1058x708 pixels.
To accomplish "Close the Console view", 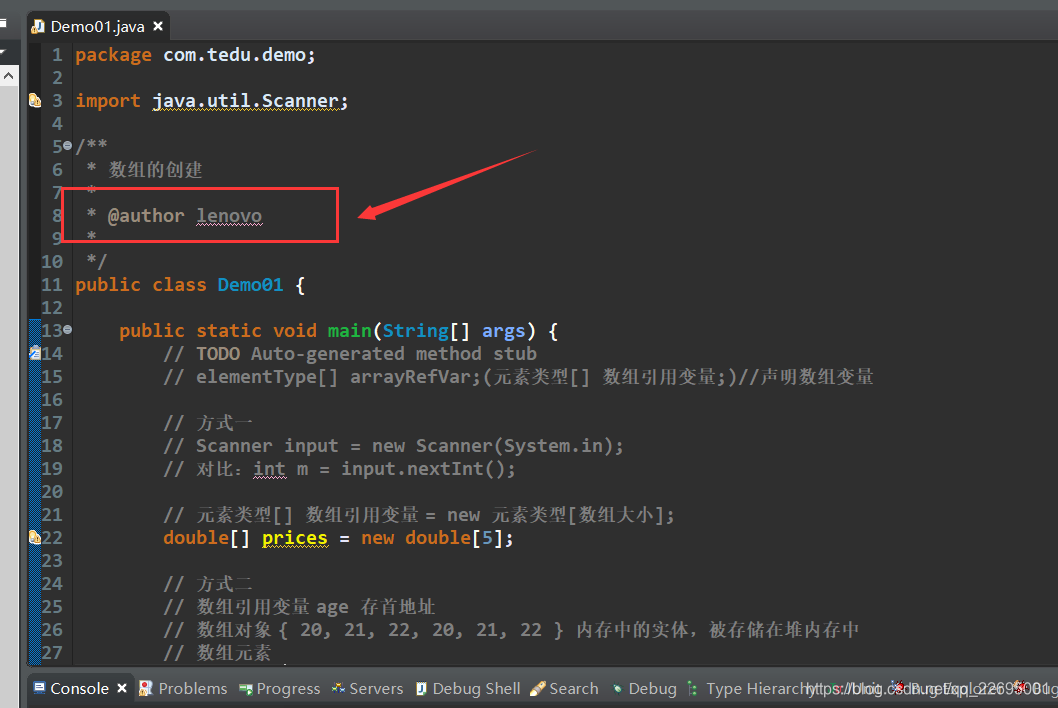I will tap(122, 688).
